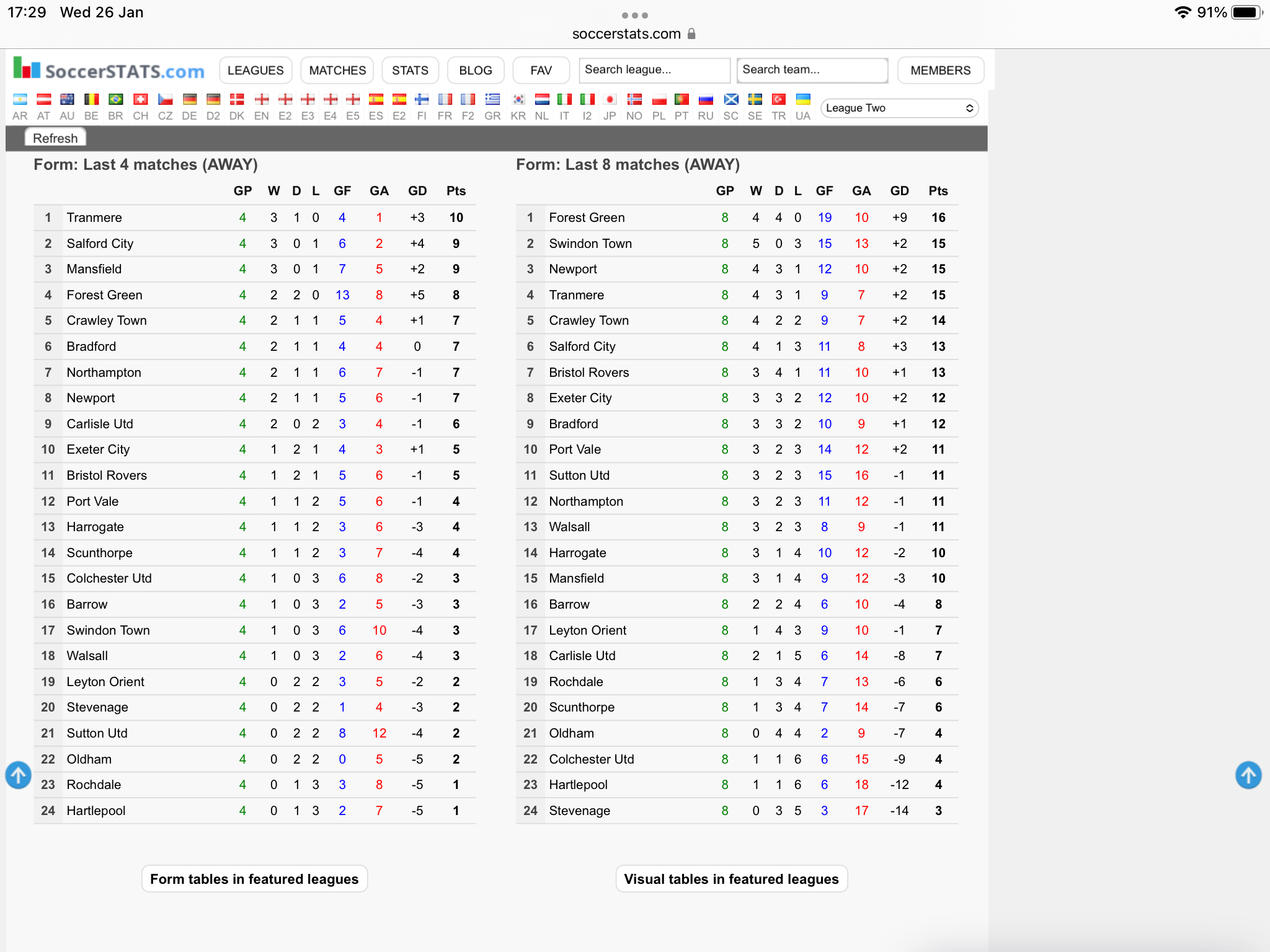Viewport: 1270px width, 952px height.
Task: Select the Poland (PL) flag
Action: pos(659,99)
